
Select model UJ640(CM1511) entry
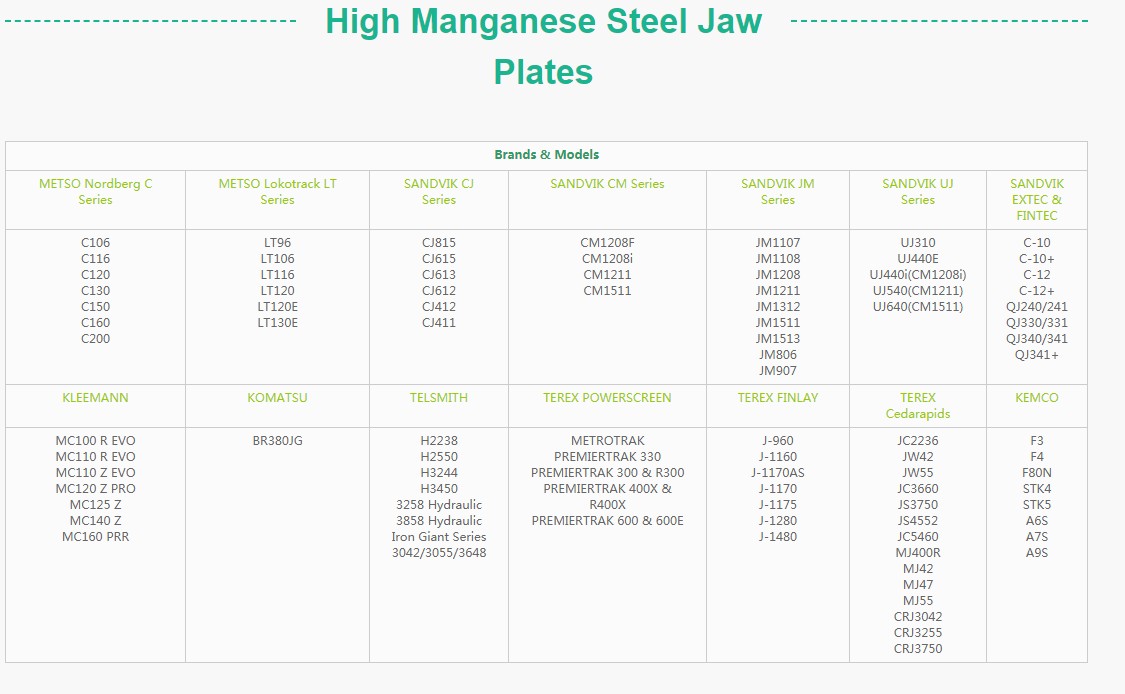tap(918, 306)
